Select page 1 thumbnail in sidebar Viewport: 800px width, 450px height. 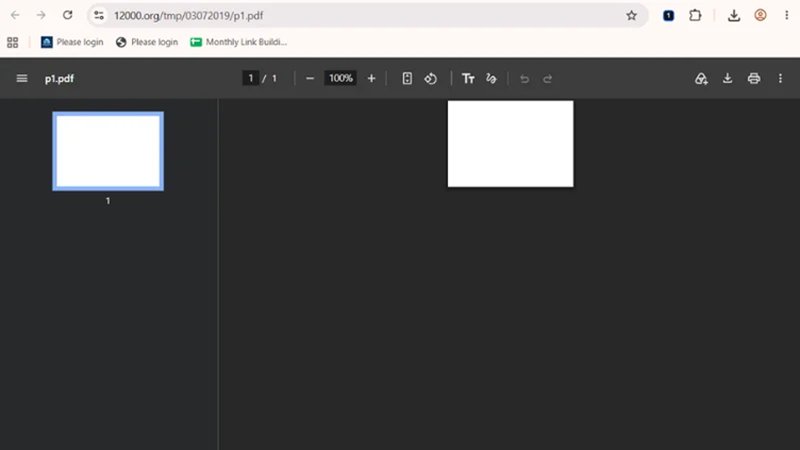(108, 151)
